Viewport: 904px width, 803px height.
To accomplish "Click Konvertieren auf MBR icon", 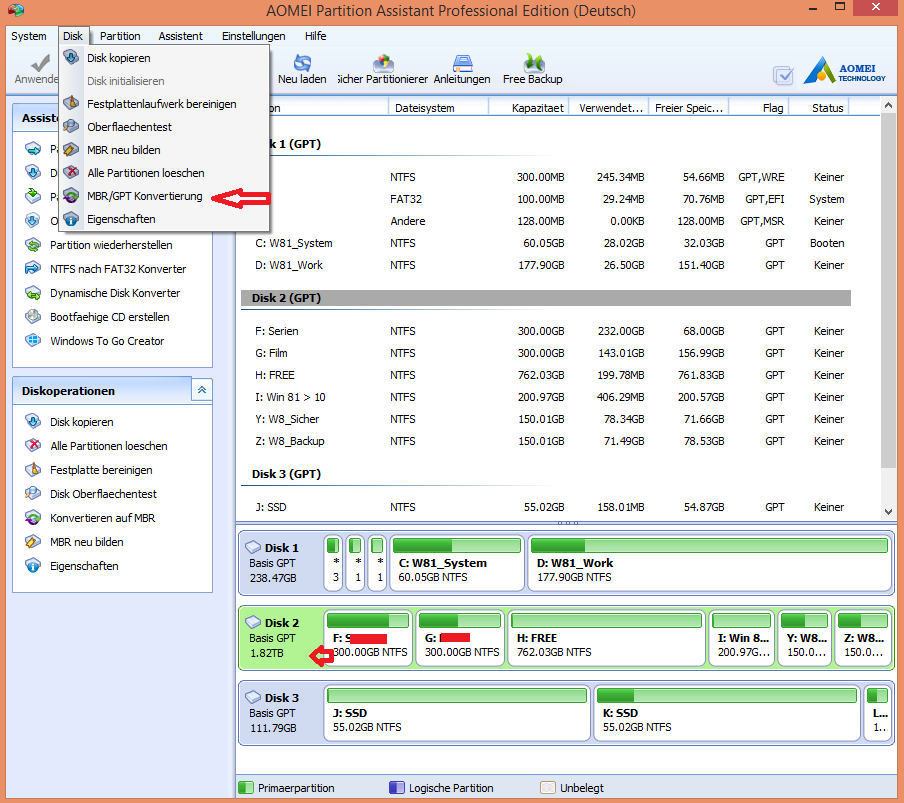I will tap(33, 518).
